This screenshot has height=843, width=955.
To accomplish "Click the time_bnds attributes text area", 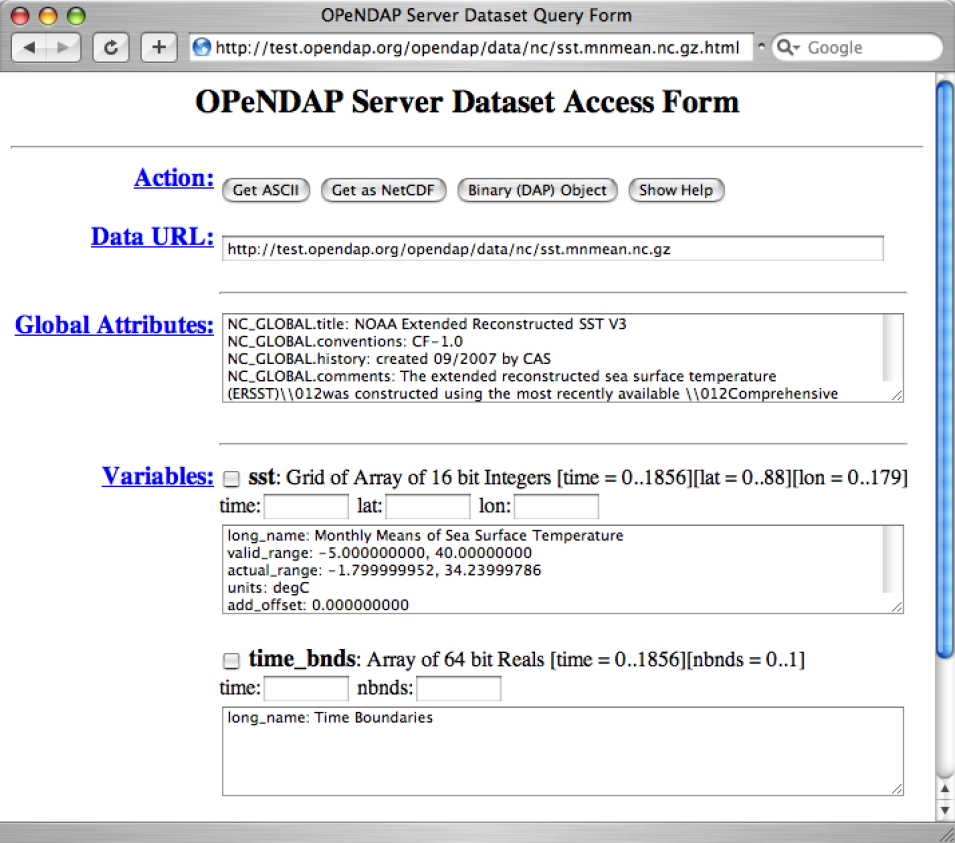I will point(563,752).
